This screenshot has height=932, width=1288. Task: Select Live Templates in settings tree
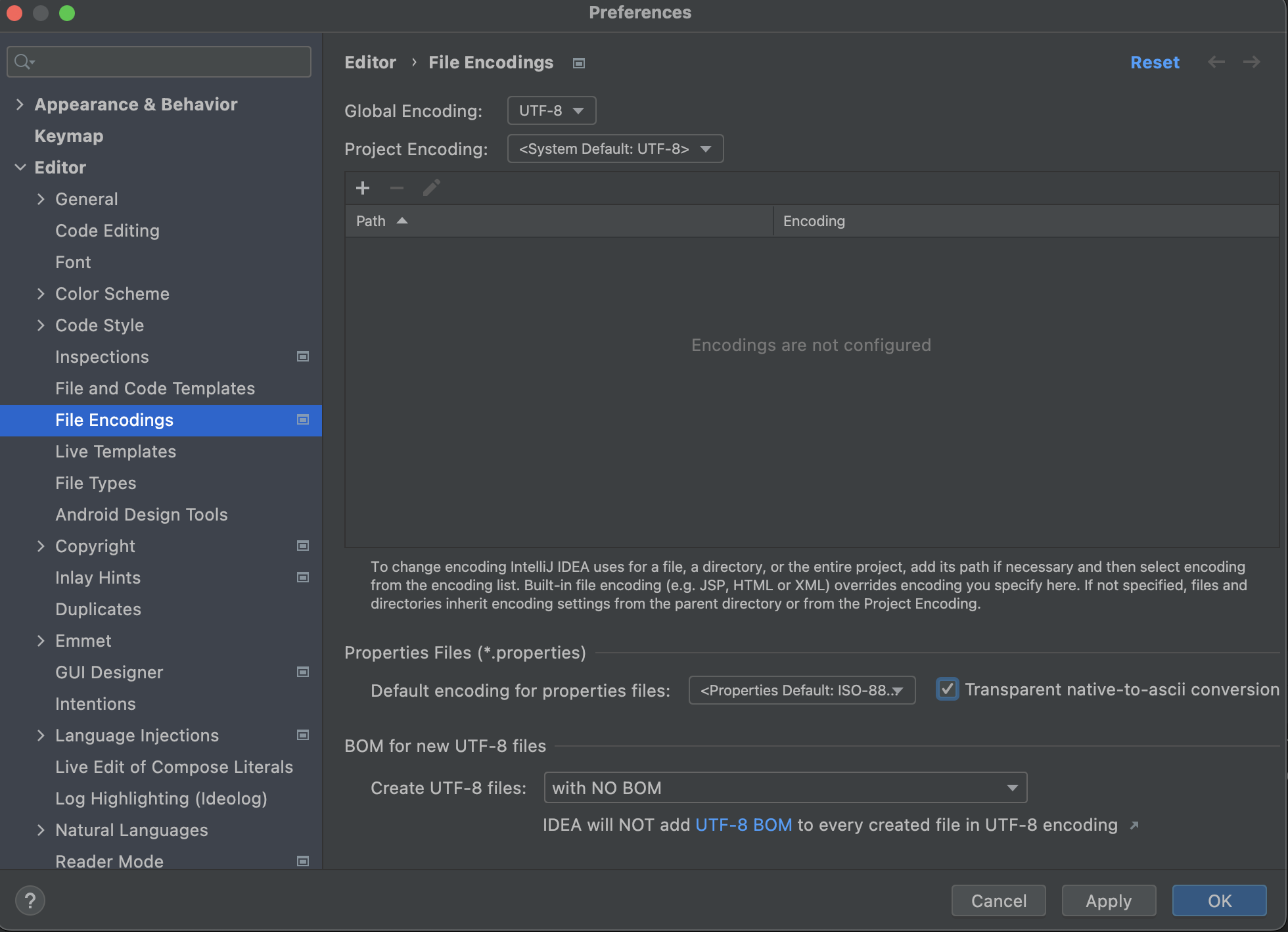(x=116, y=452)
